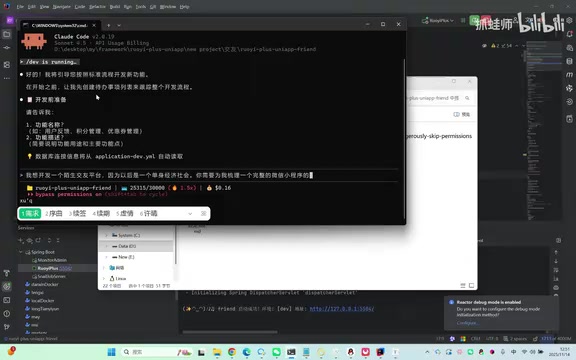Screen dimensions: 576x360
Task: Open the RuoyiPlus run configuration dropdown
Action: click(x=438, y=21)
